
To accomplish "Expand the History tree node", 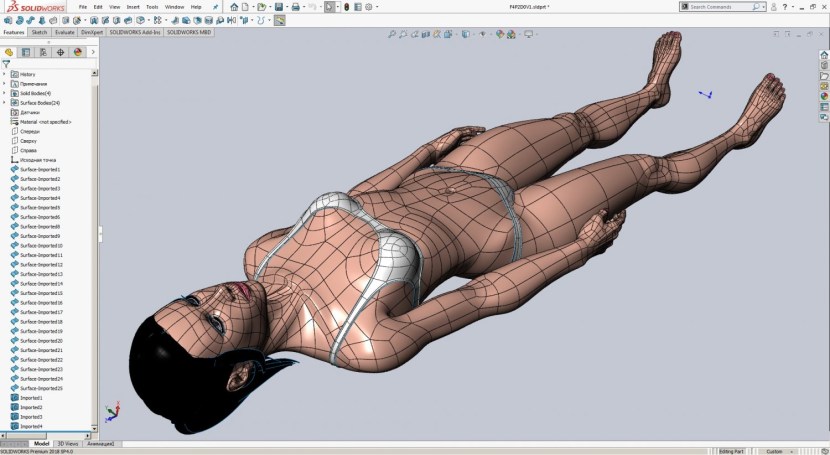I will [5, 74].
